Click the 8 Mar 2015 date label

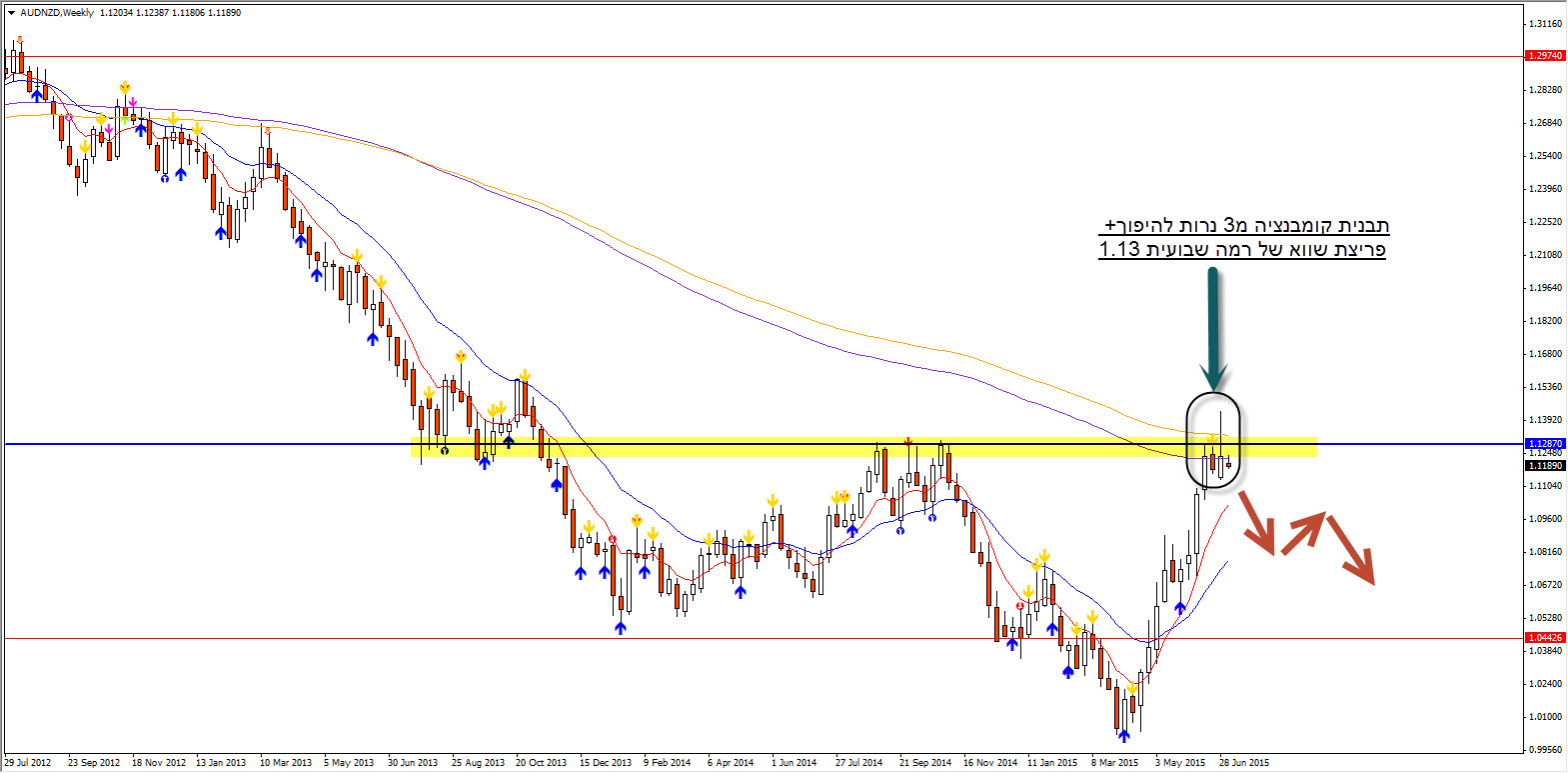[1115, 763]
